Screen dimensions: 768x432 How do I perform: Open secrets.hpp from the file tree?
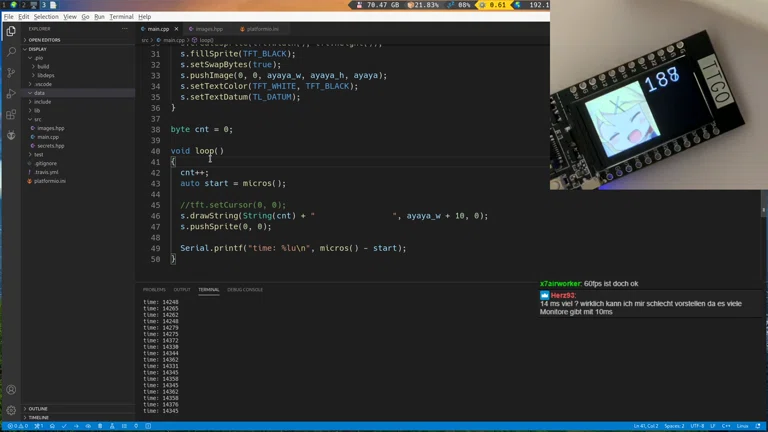(x=50, y=146)
